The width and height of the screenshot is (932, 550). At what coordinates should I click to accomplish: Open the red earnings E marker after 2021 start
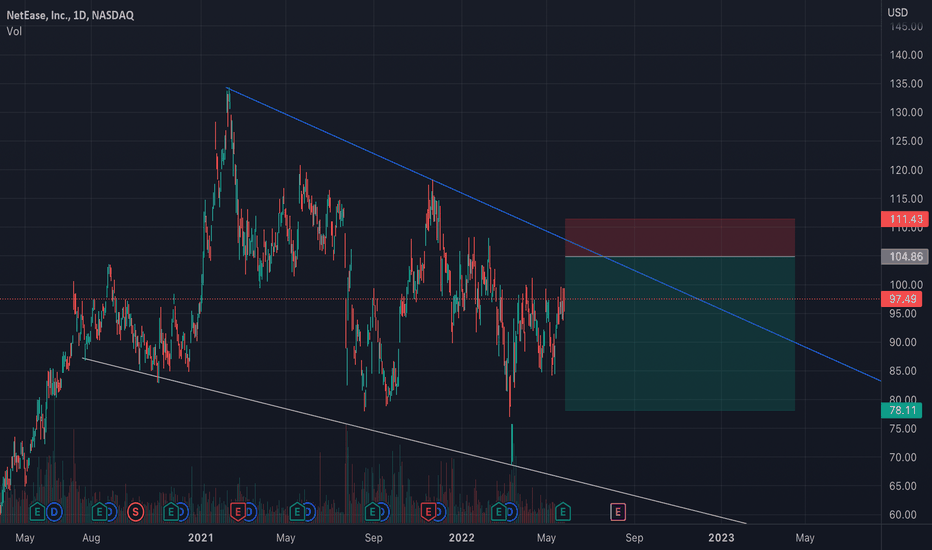pos(238,511)
